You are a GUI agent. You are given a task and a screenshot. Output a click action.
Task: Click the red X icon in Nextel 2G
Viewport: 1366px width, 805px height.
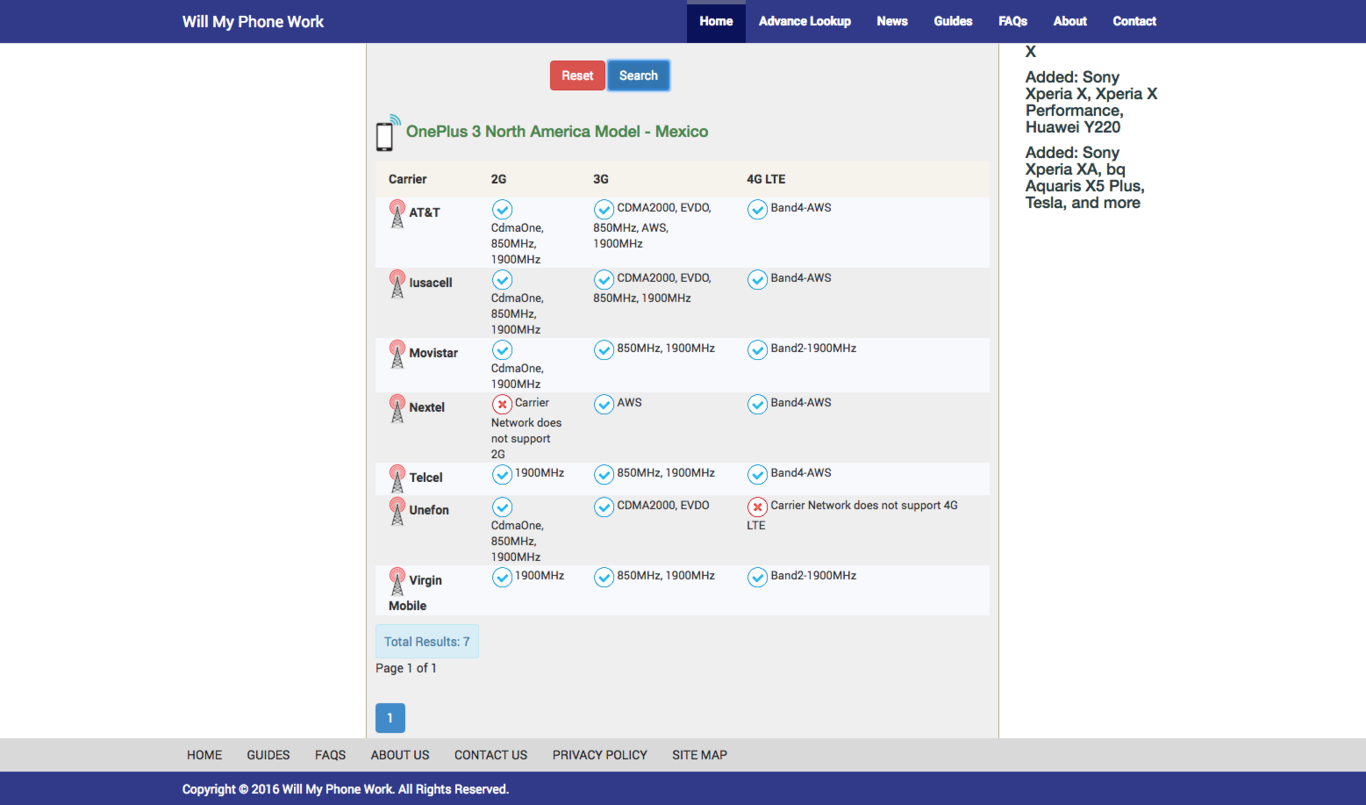coord(502,404)
